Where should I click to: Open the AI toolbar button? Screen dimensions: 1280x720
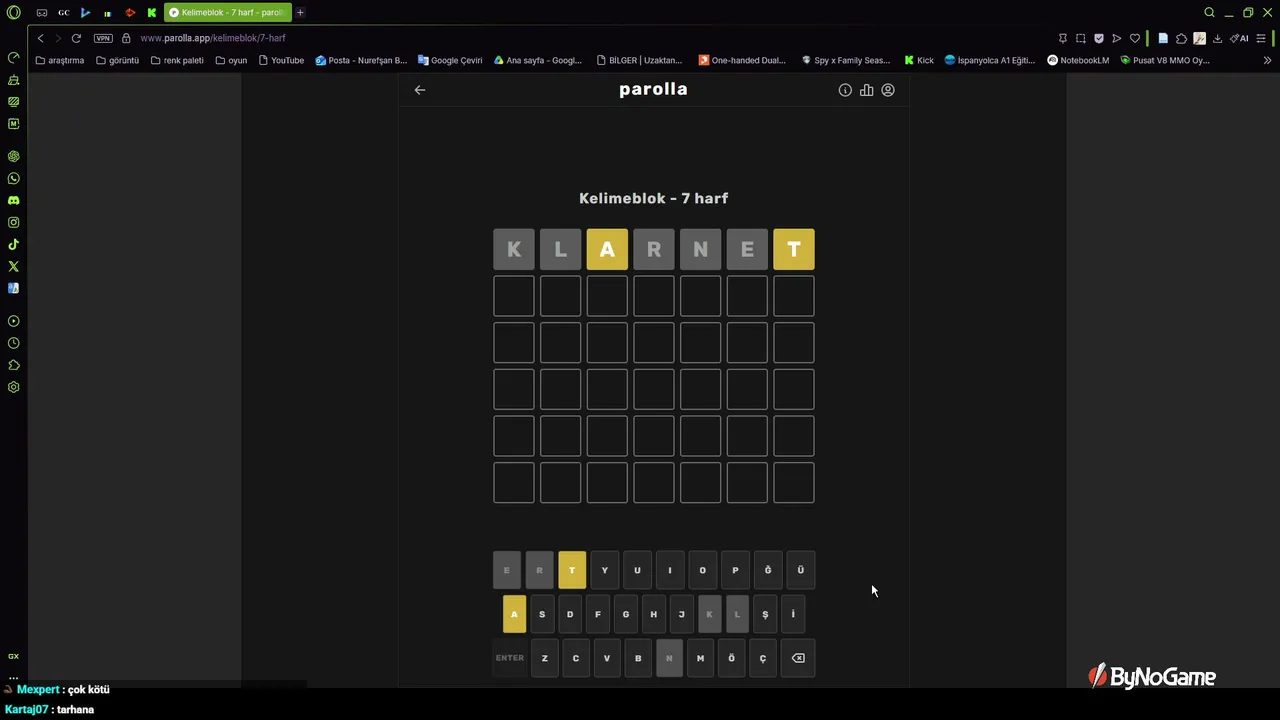(x=1240, y=38)
